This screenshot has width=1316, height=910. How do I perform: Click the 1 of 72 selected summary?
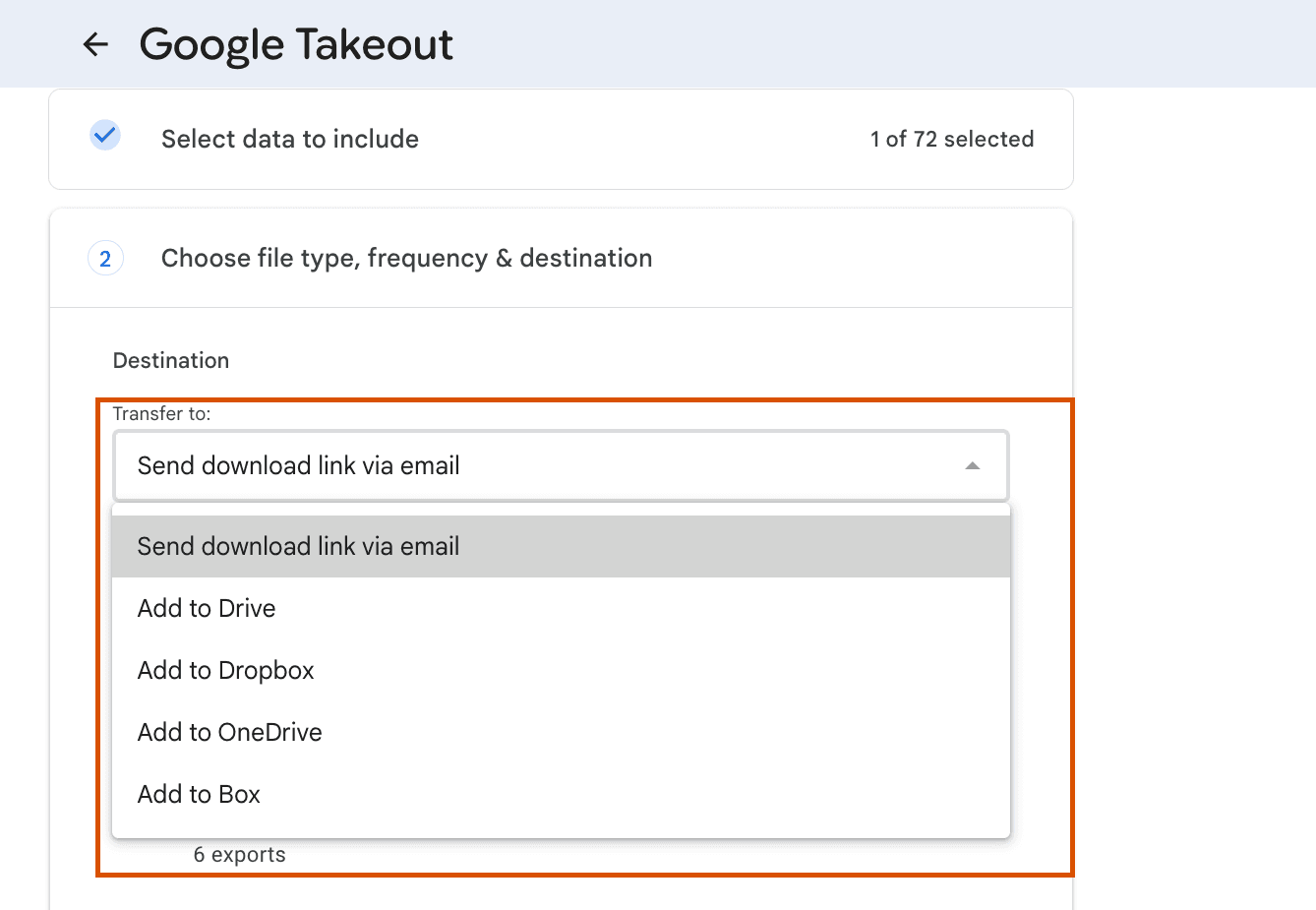tap(951, 140)
